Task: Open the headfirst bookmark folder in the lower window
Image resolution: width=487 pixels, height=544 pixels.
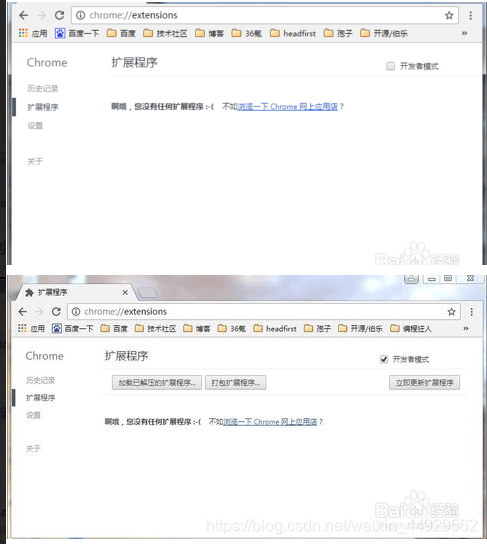Action: tap(275, 328)
